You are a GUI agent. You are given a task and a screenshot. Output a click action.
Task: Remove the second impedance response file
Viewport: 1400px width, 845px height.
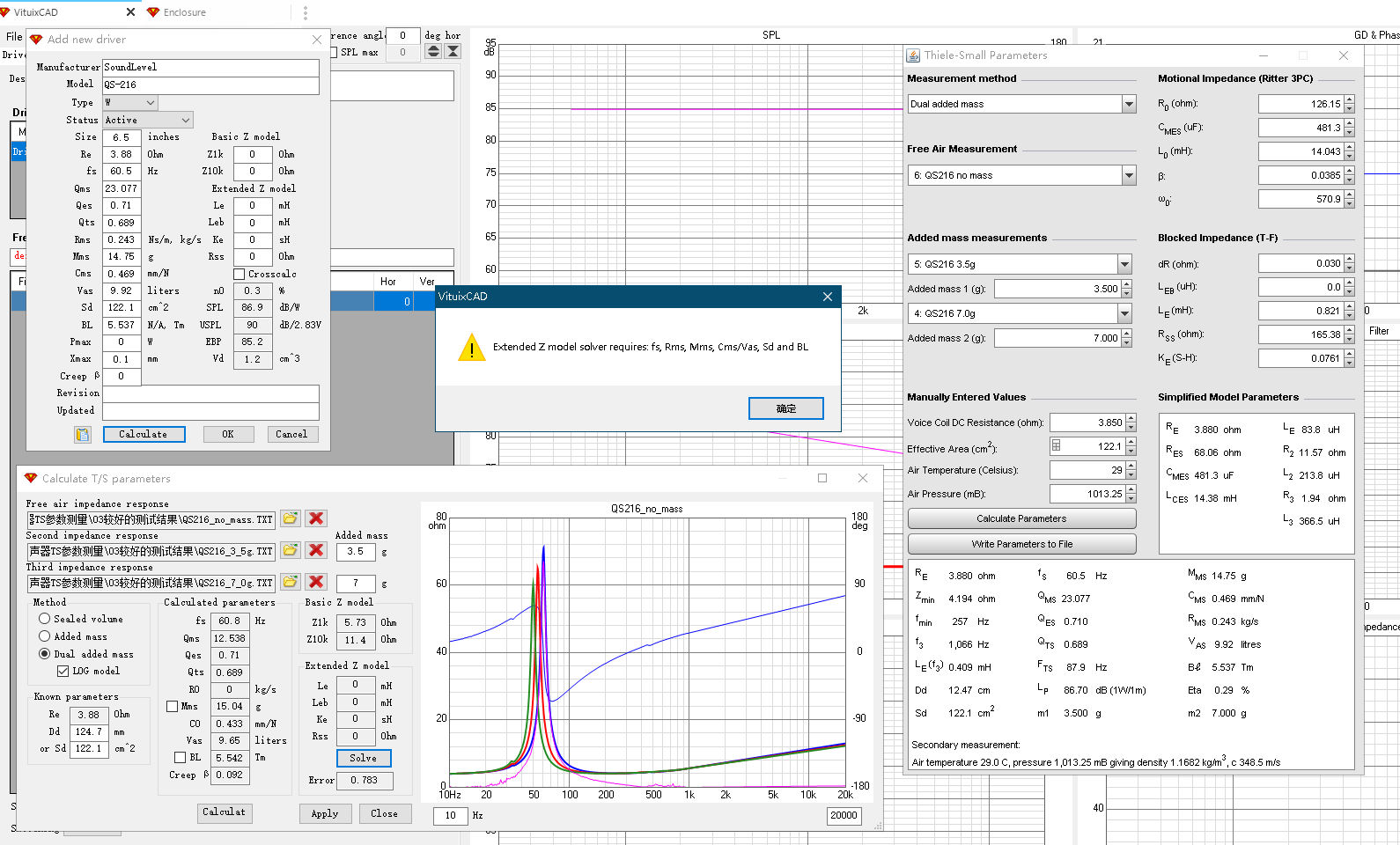point(317,550)
